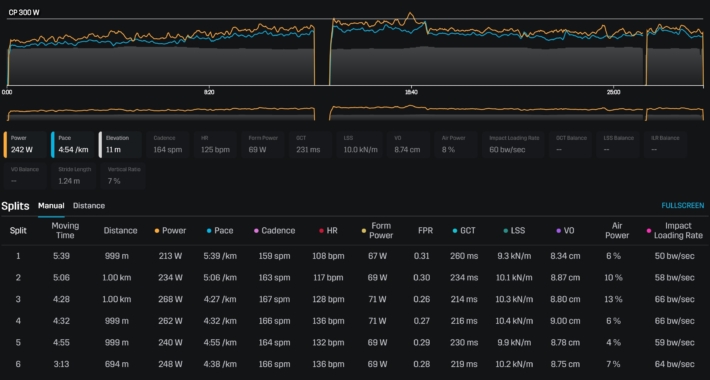This screenshot has height=380, width=710.
Task: Click the FPR column header
Action: tap(425, 231)
